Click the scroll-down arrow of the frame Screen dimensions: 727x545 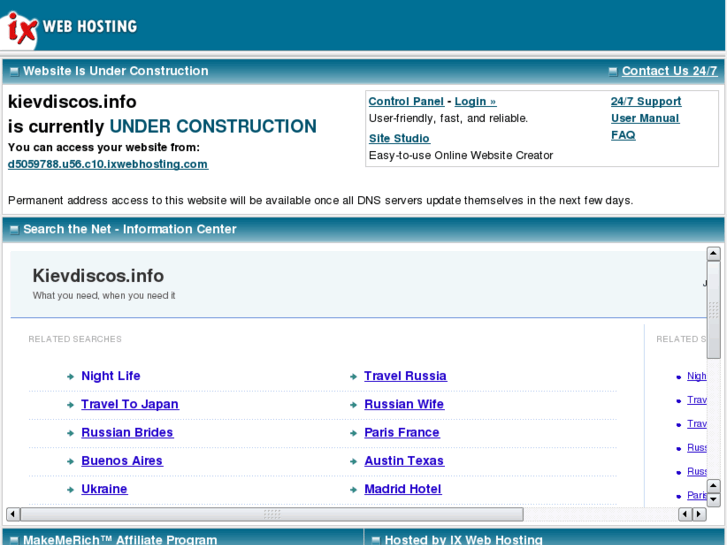click(713, 500)
